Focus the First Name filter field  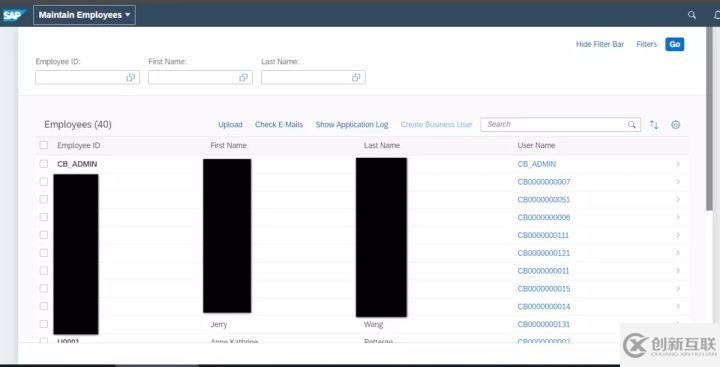tap(200, 78)
